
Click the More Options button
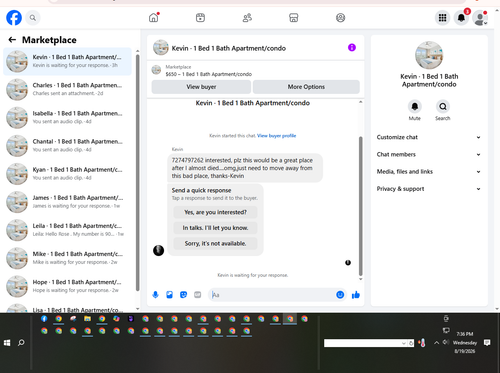coord(306,87)
